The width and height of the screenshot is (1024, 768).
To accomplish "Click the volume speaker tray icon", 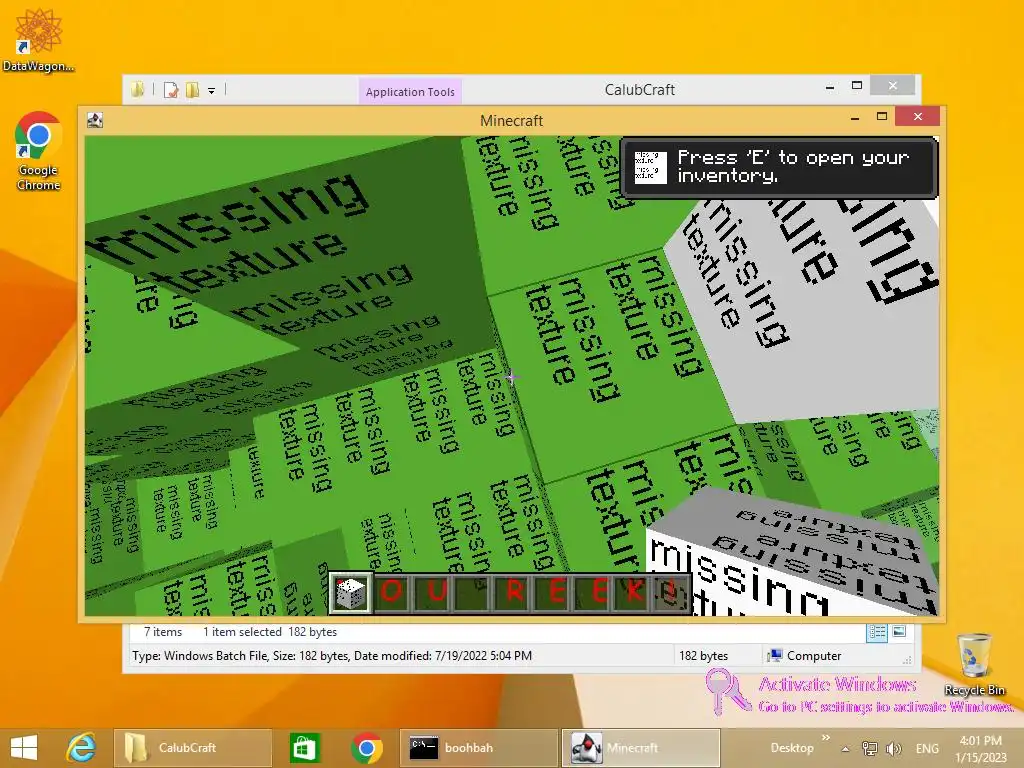I will pyautogui.click(x=893, y=748).
